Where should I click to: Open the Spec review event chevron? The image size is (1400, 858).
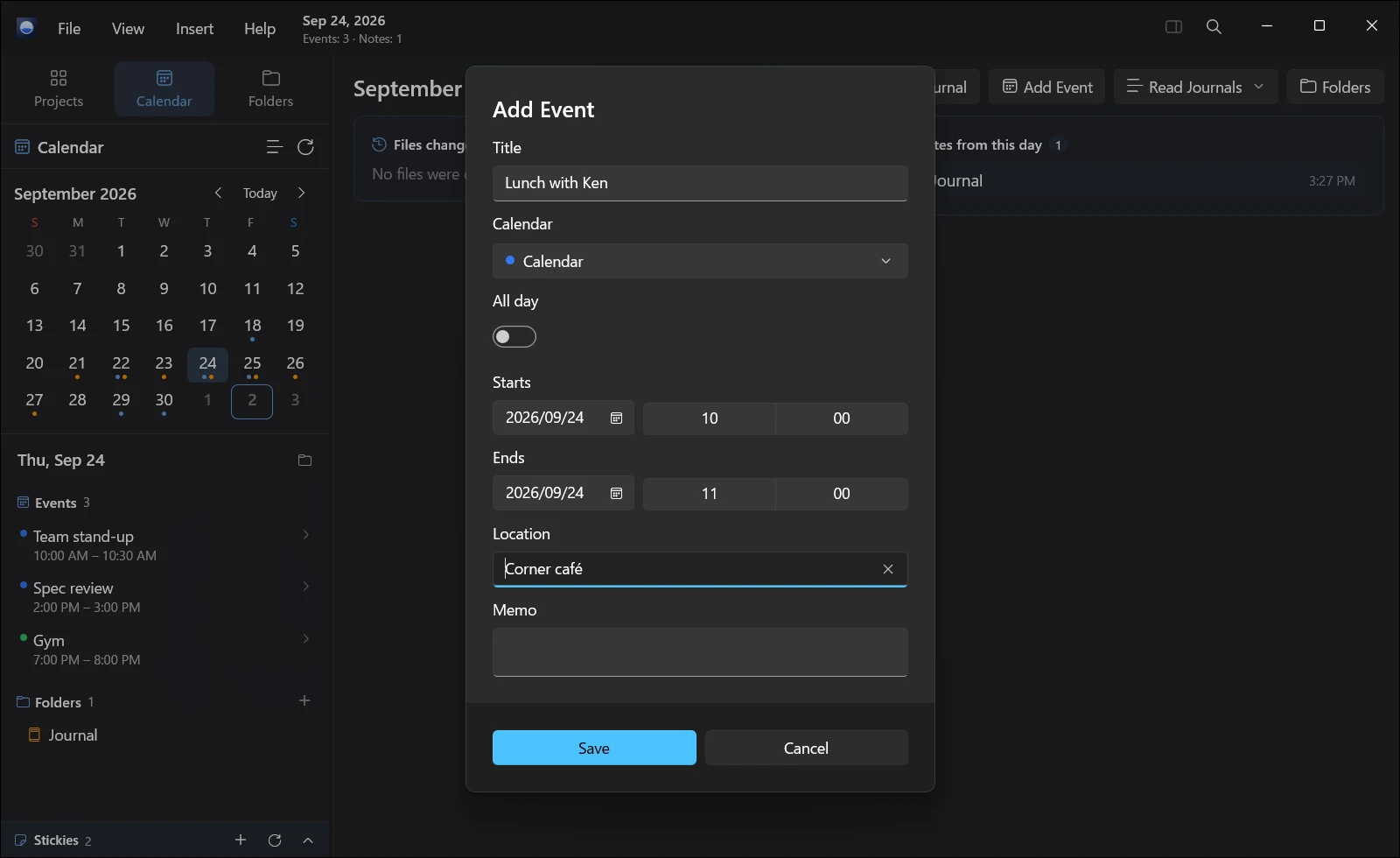coord(305,587)
